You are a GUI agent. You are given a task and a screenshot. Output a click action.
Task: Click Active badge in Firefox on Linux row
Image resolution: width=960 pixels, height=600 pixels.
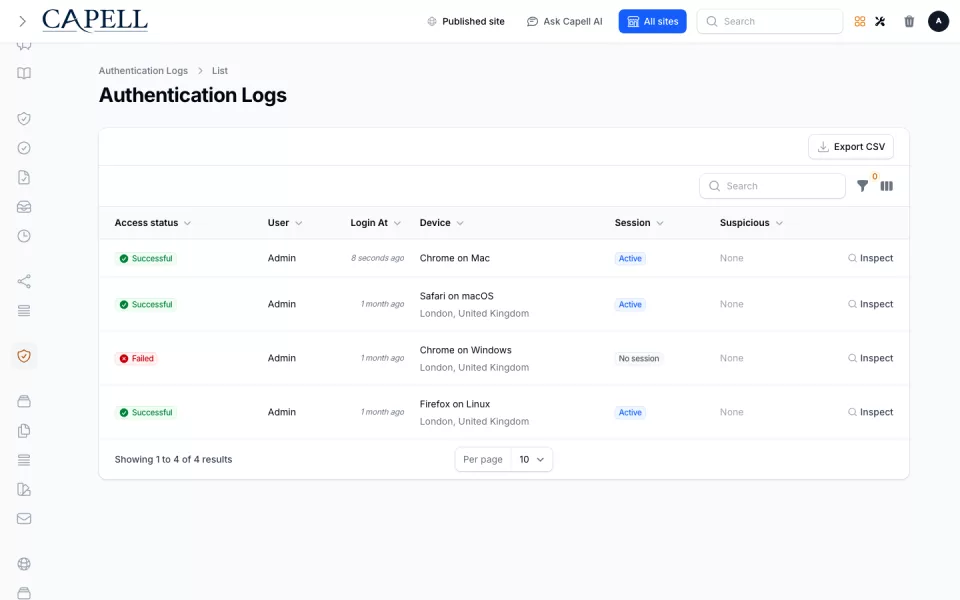[630, 413]
